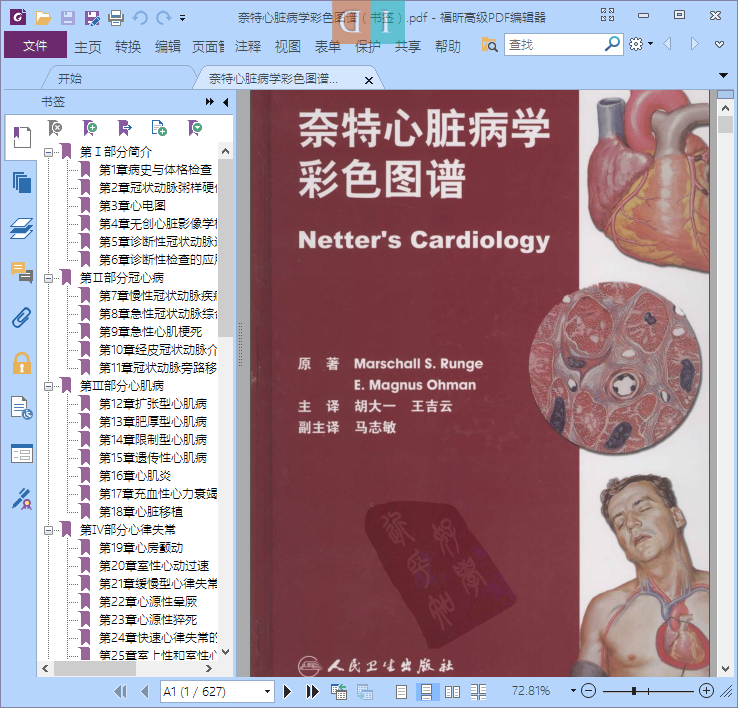Switch to the 开始 document tab
738x708 pixels.
(x=70, y=78)
